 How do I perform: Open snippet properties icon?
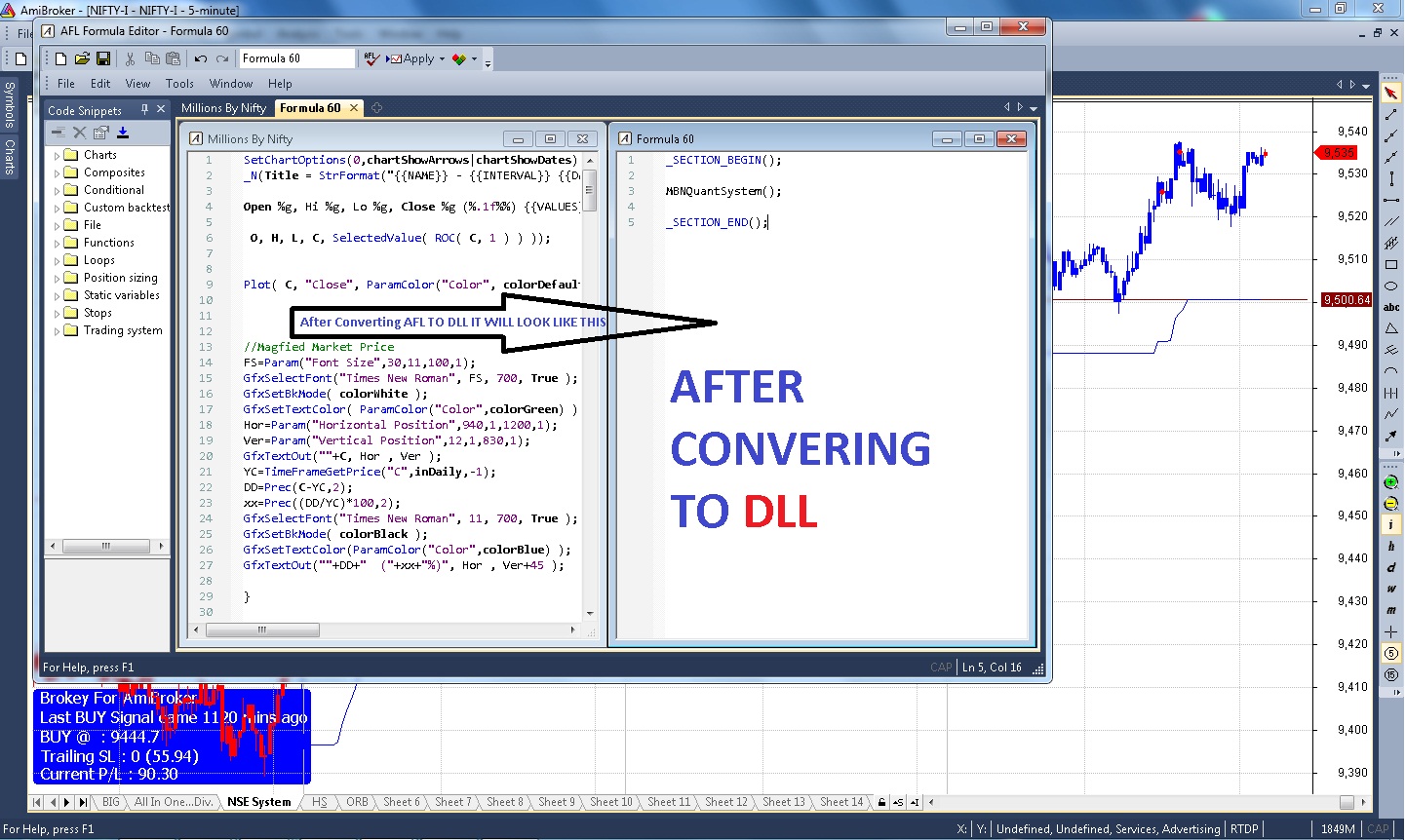101,133
